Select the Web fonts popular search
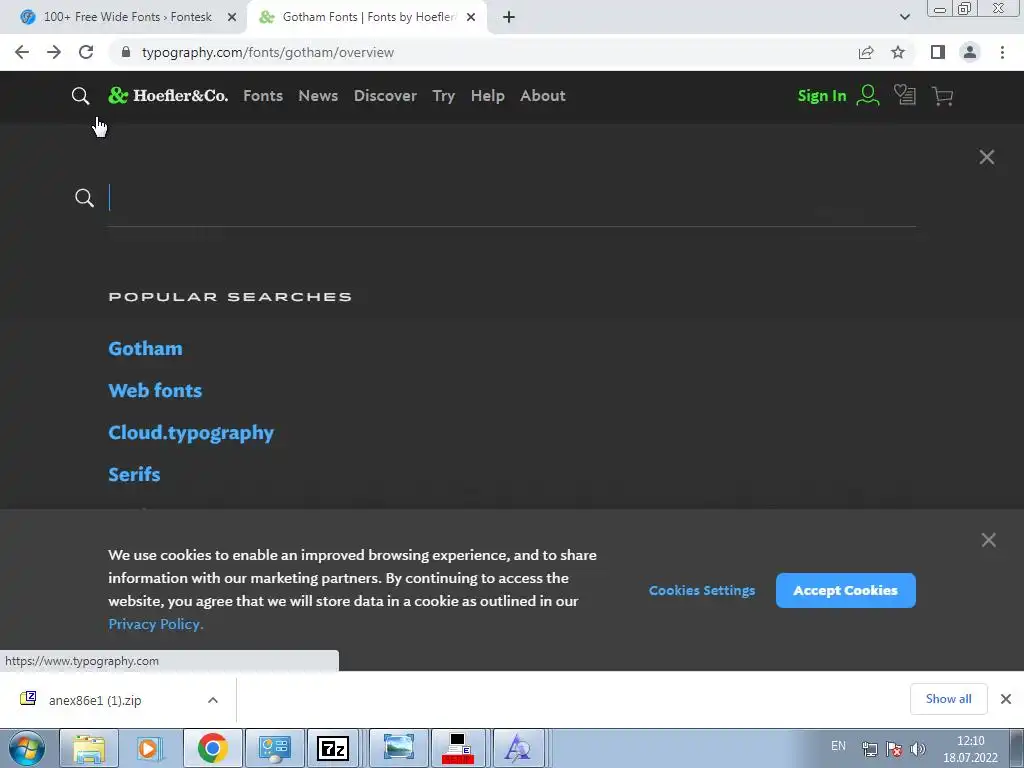The height and width of the screenshot is (768, 1024). pos(155,391)
